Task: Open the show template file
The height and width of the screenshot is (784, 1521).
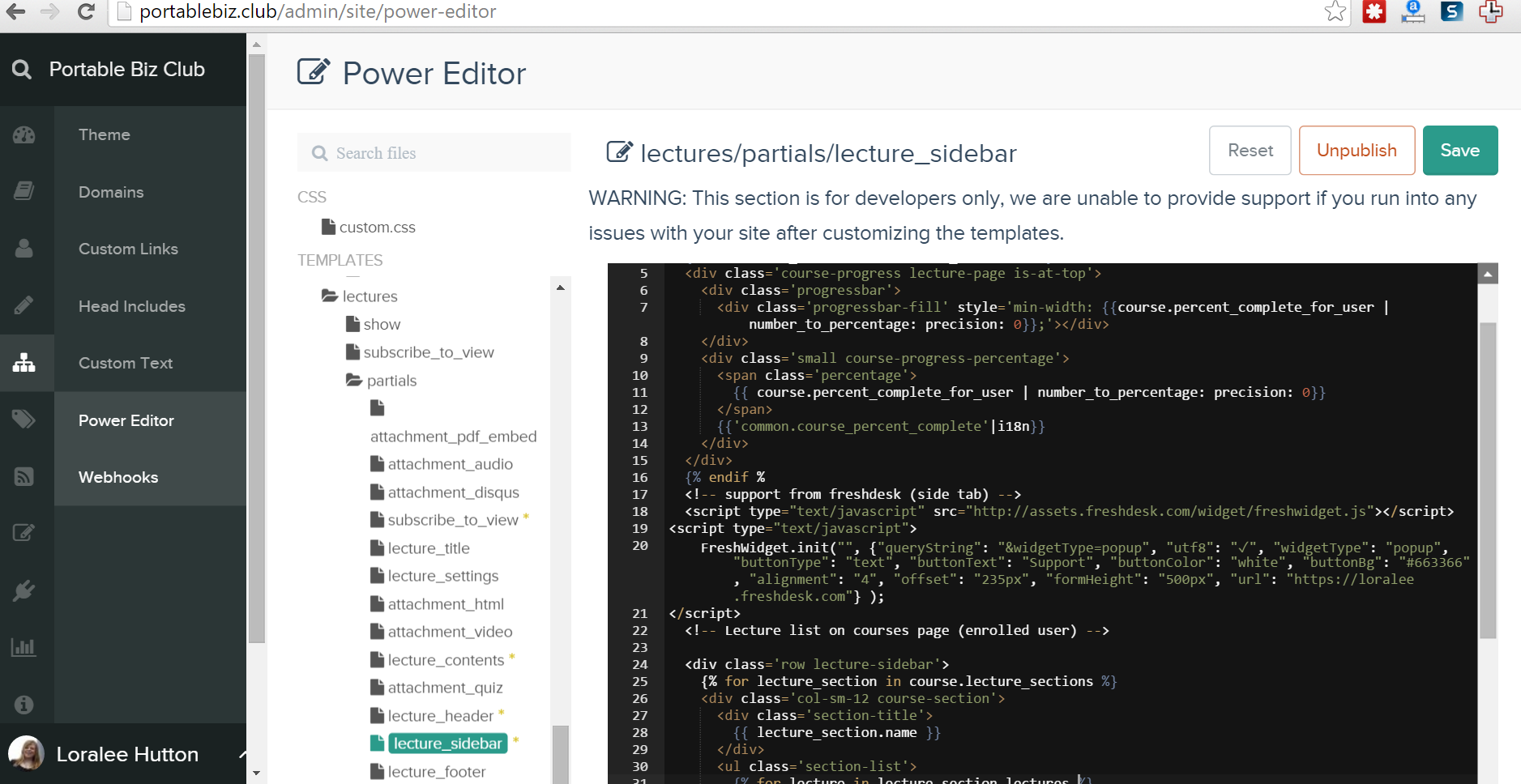Action: coord(382,324)
